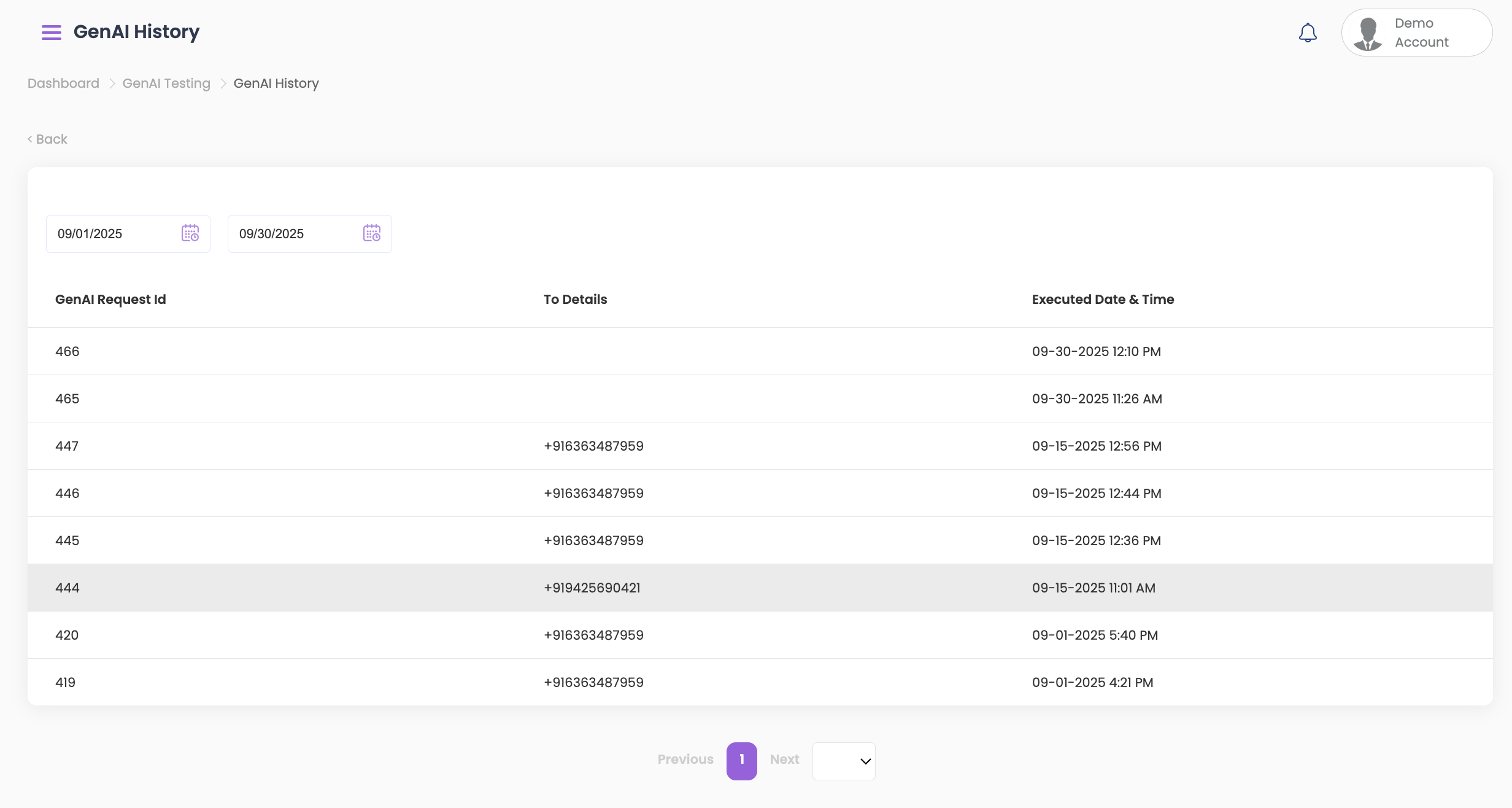1512x808 pixels.
Task: Open calendar picker for start date
Action: (x=190, y=233)
